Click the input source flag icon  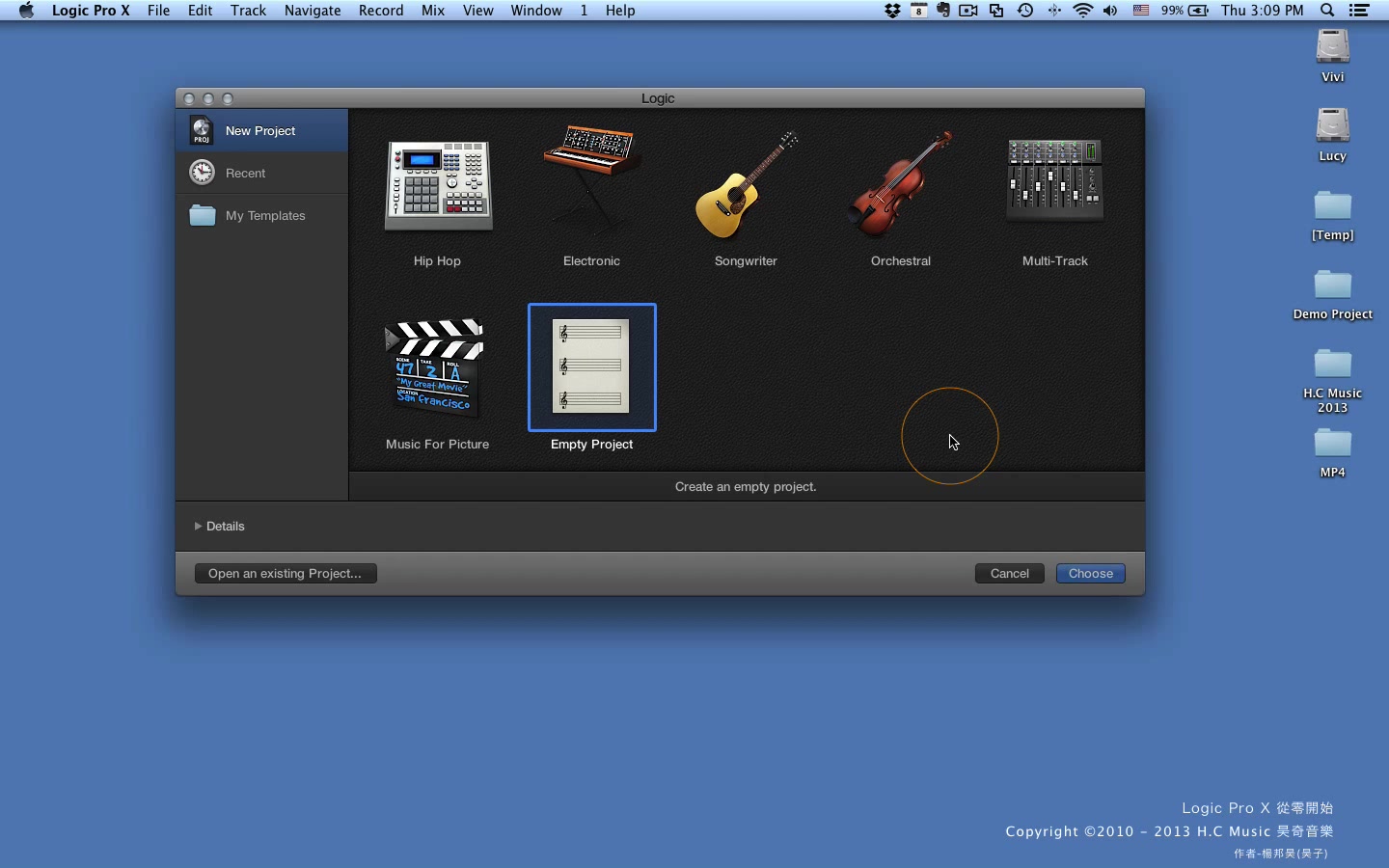click(1141, 11)
